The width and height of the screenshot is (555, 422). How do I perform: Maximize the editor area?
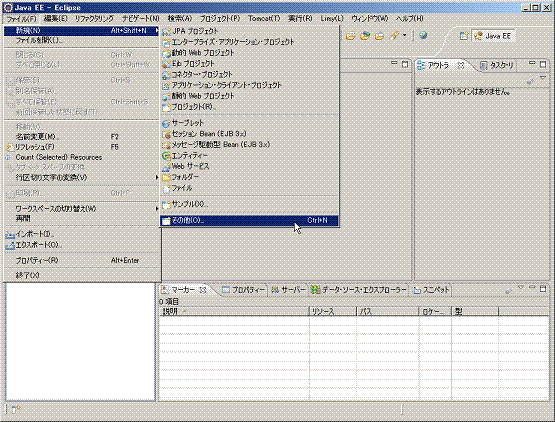click(405, 64)
